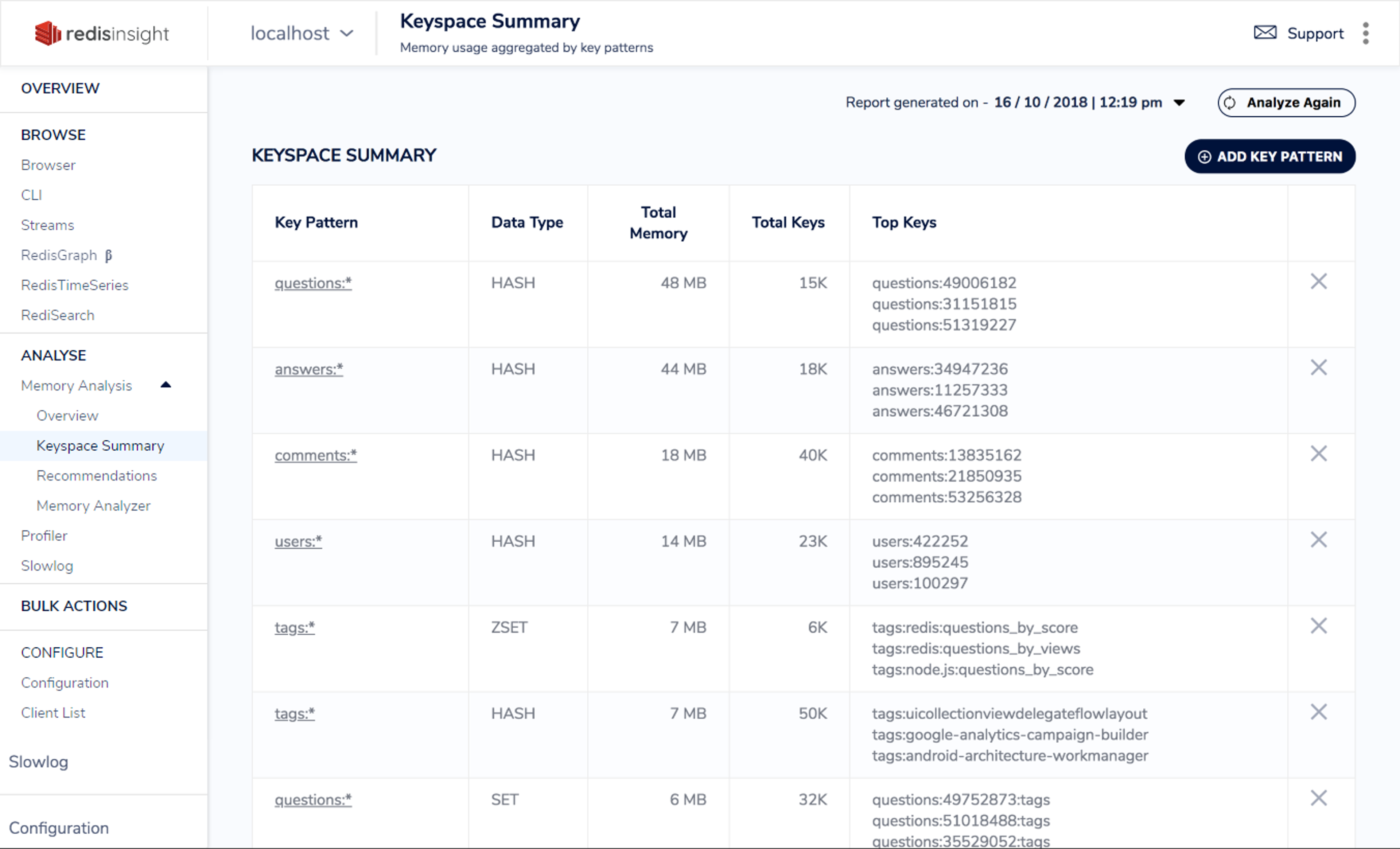Screen dimensions: 1400x849
Task: Open the users:* key pattern link
Action: (298, 542)
